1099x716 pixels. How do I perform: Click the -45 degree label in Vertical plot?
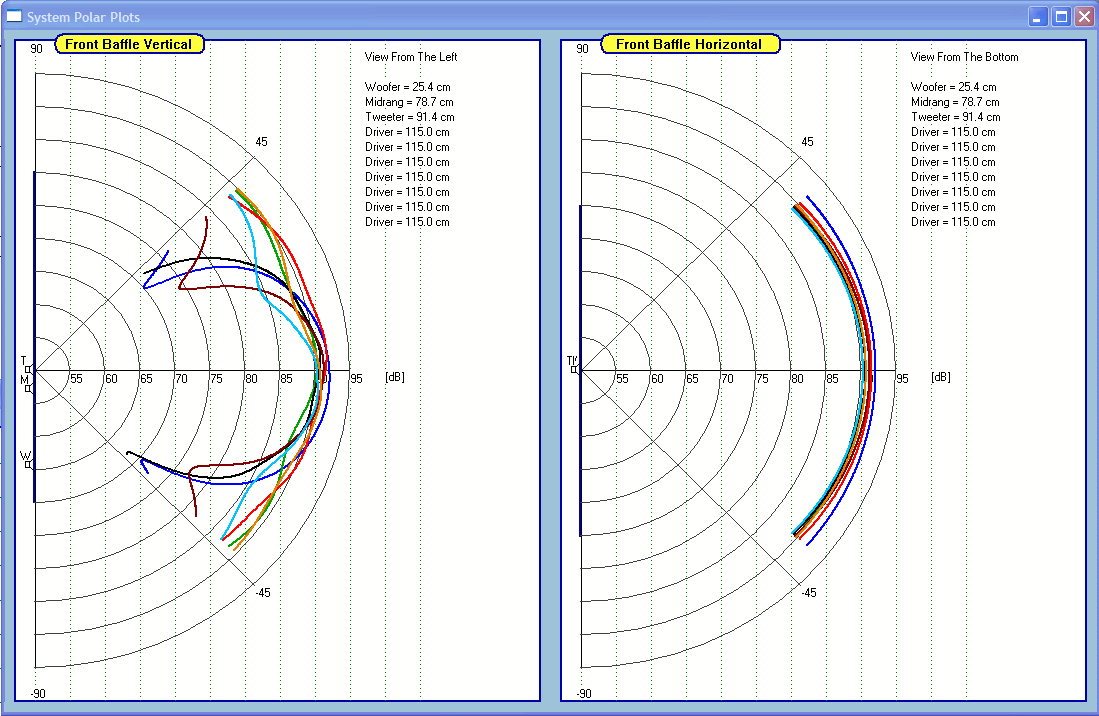263,593
